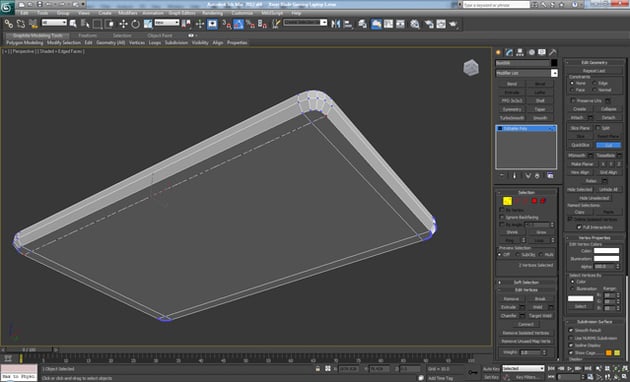Click the Rectangular Selection Region tool

pyautogui.click(x=97, y=24)
